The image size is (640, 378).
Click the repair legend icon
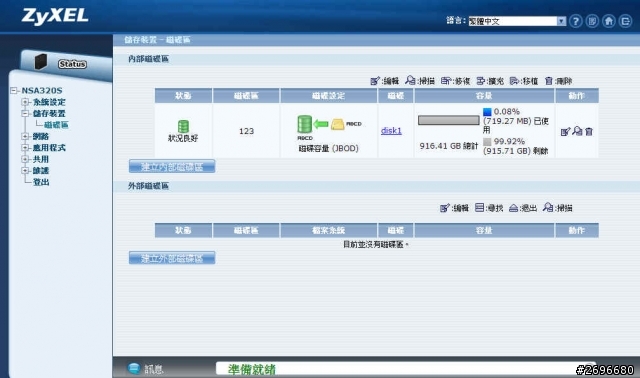tap(446, 81)
